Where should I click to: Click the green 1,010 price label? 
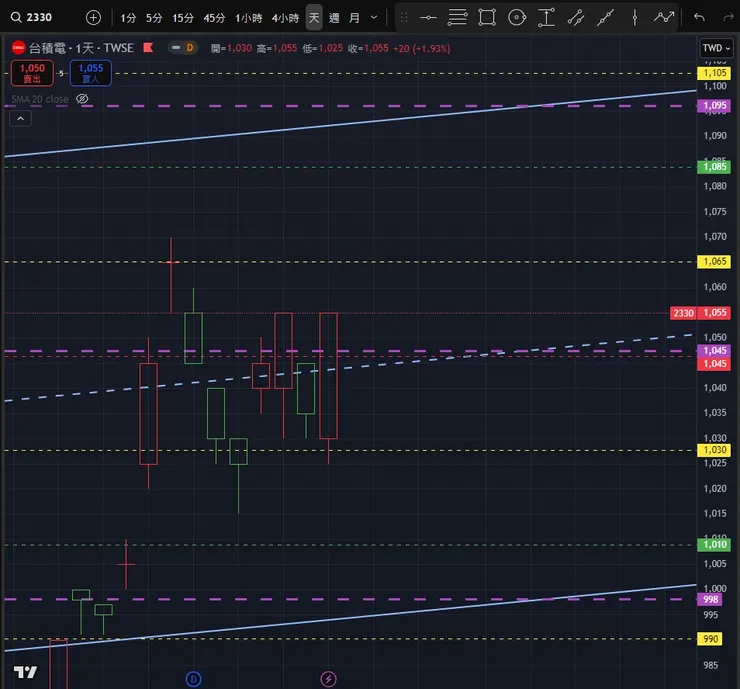point(714,545)
